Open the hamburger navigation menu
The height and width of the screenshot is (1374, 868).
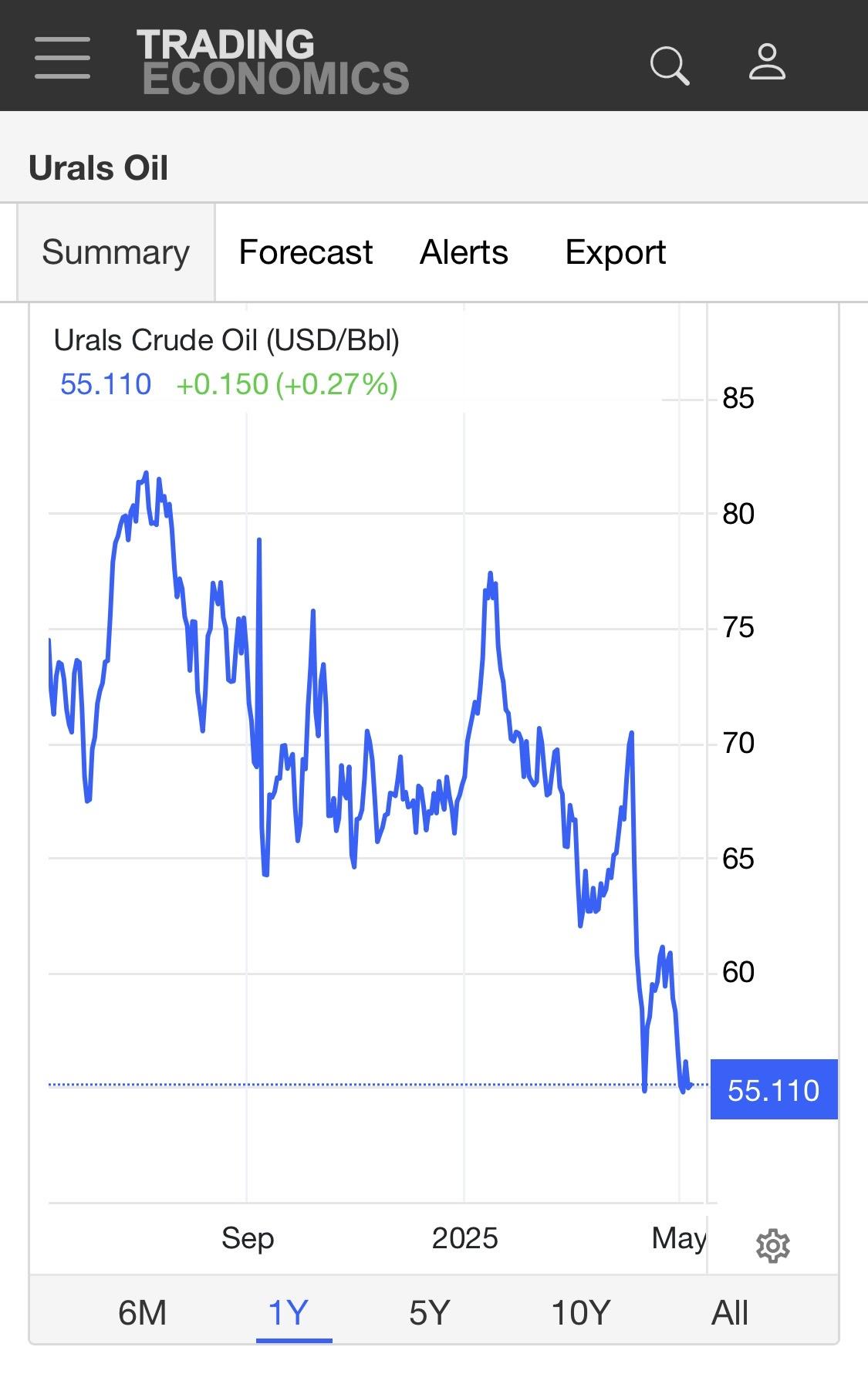[62, 57]
